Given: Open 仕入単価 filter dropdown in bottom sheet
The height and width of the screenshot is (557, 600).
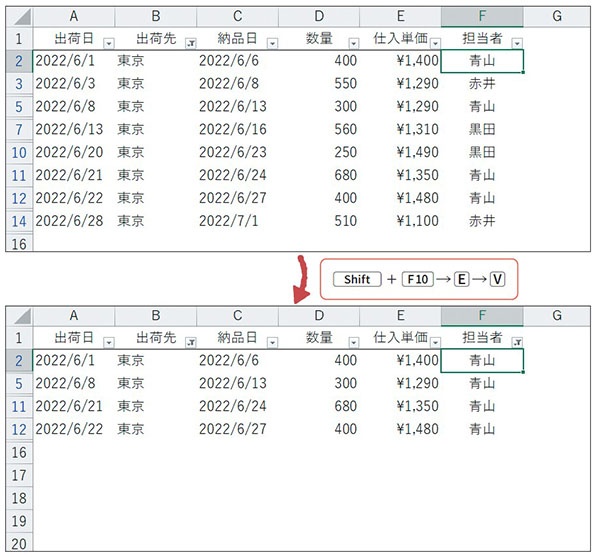Looking at the screenshot, I should [x=435, y=343].
